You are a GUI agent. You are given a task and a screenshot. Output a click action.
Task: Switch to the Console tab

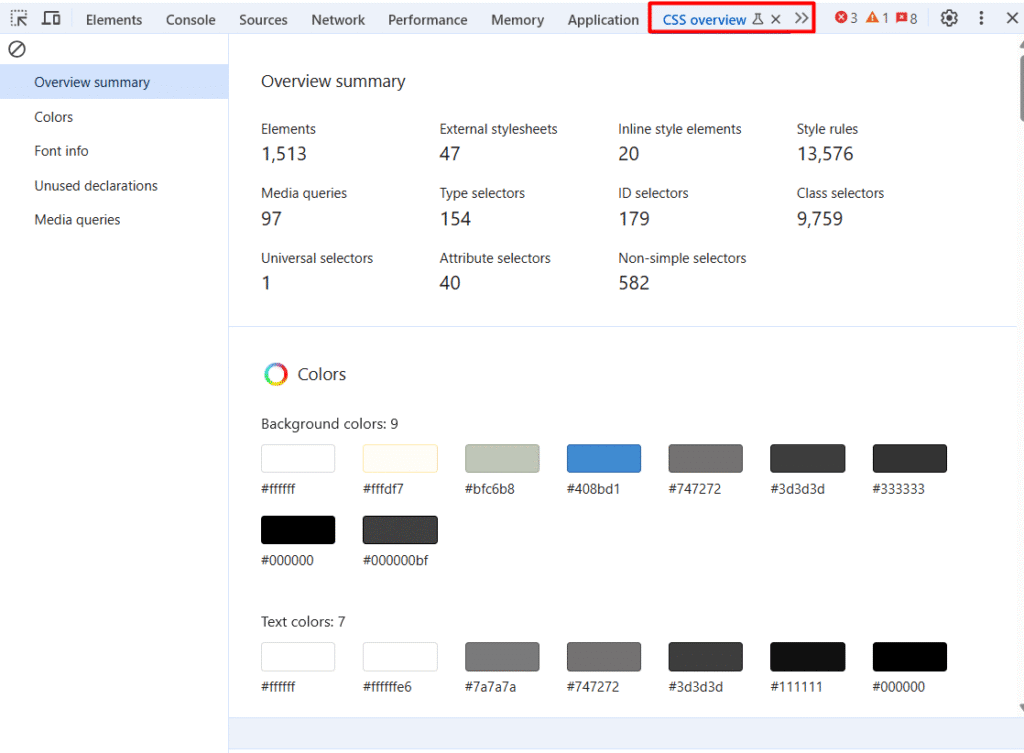click(190, 20)
